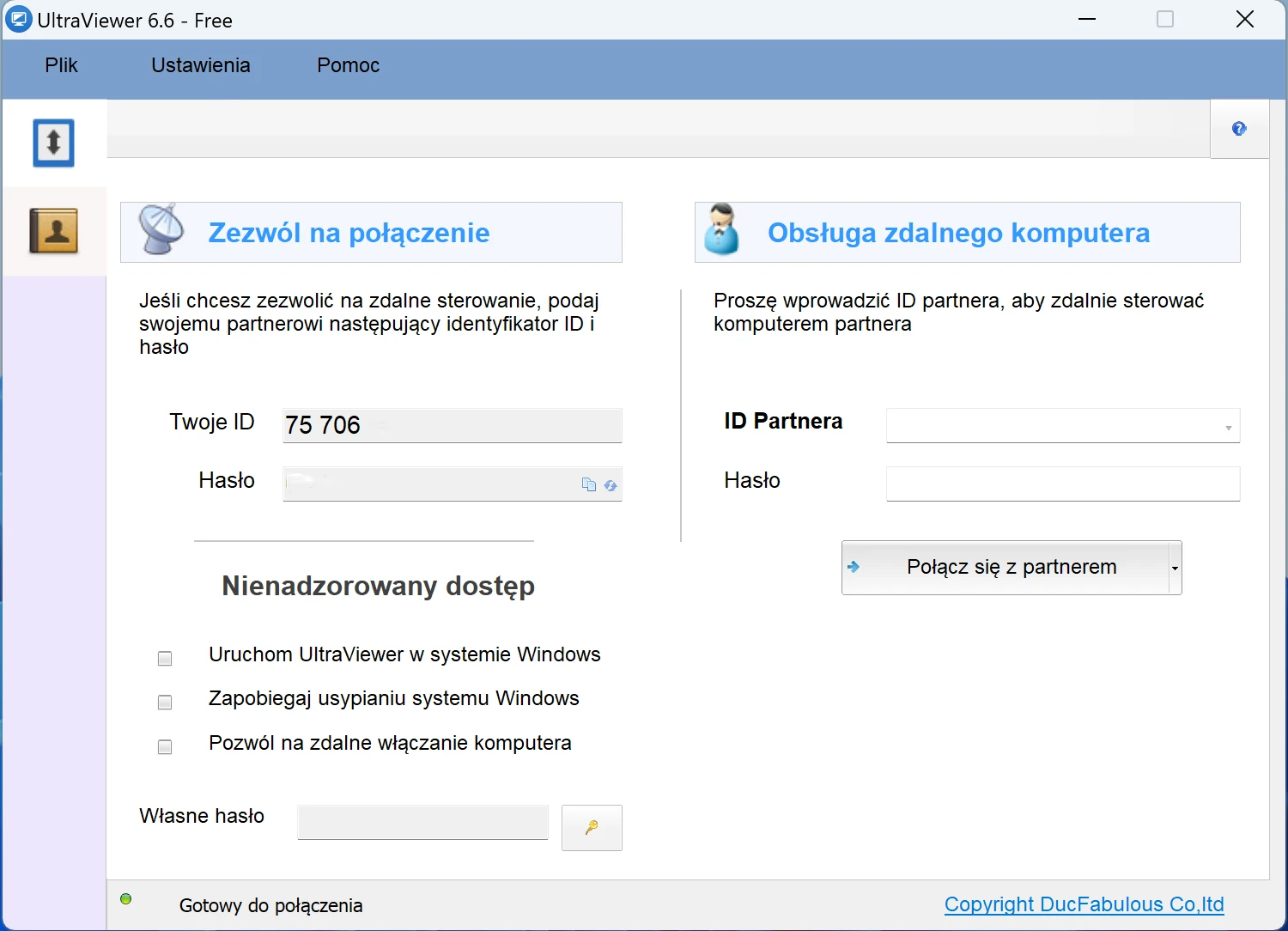Copy the password using the copy icon
1288x931 pixels.
[x=589, y=485]
